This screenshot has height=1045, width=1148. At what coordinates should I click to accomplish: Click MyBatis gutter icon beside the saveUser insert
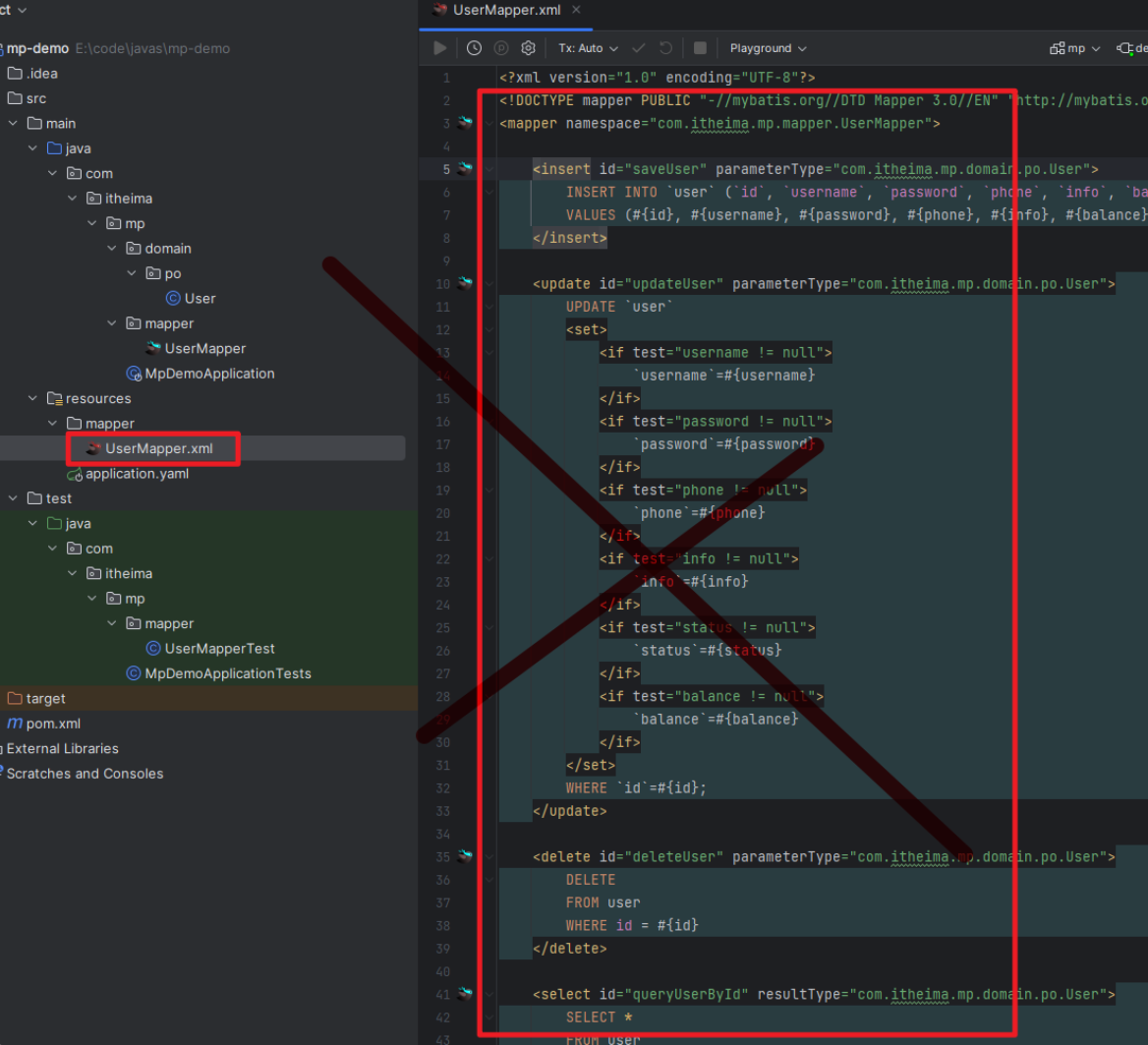click(465, 169)
